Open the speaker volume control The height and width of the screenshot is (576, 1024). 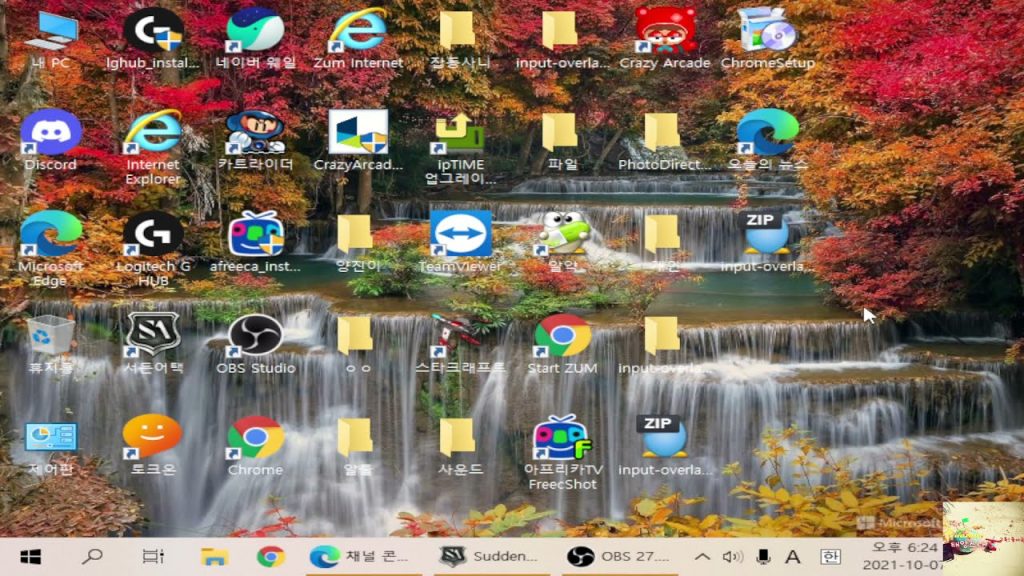click(733, 556)
